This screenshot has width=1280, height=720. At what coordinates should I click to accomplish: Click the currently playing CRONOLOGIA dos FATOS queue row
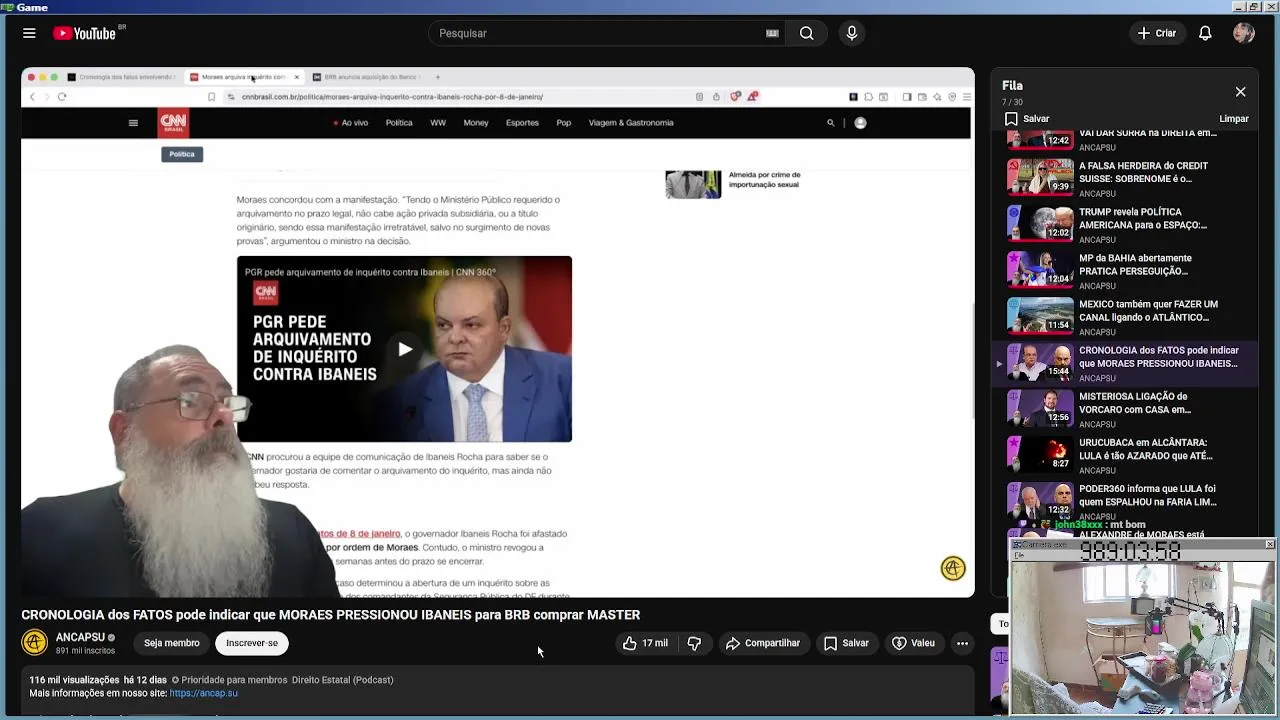pyautogui.click(x=1125, y=362)
